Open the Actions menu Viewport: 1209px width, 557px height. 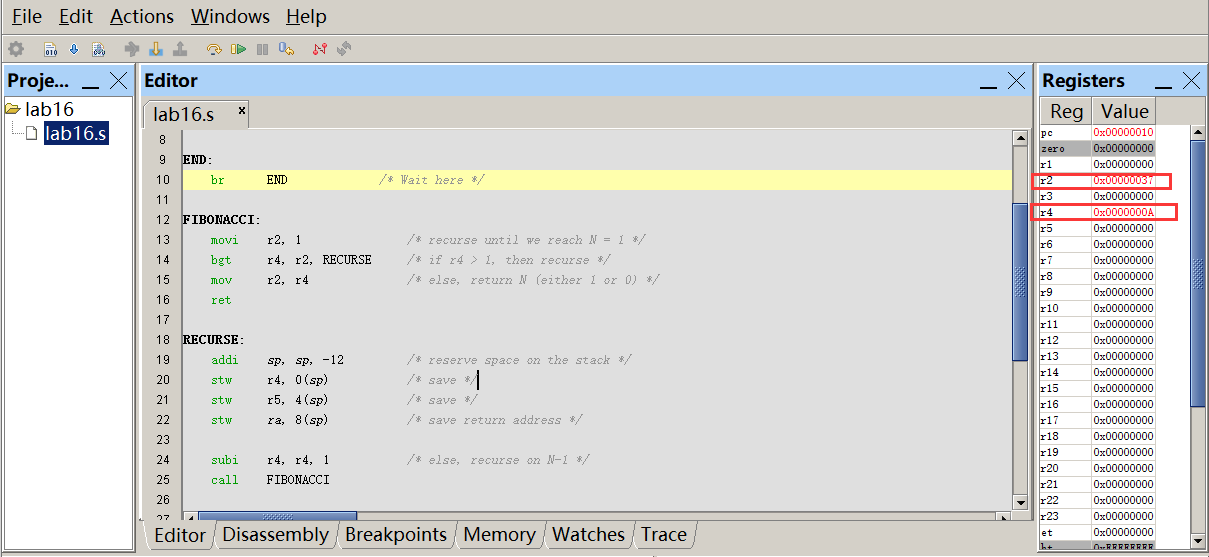tap(142, 17)
